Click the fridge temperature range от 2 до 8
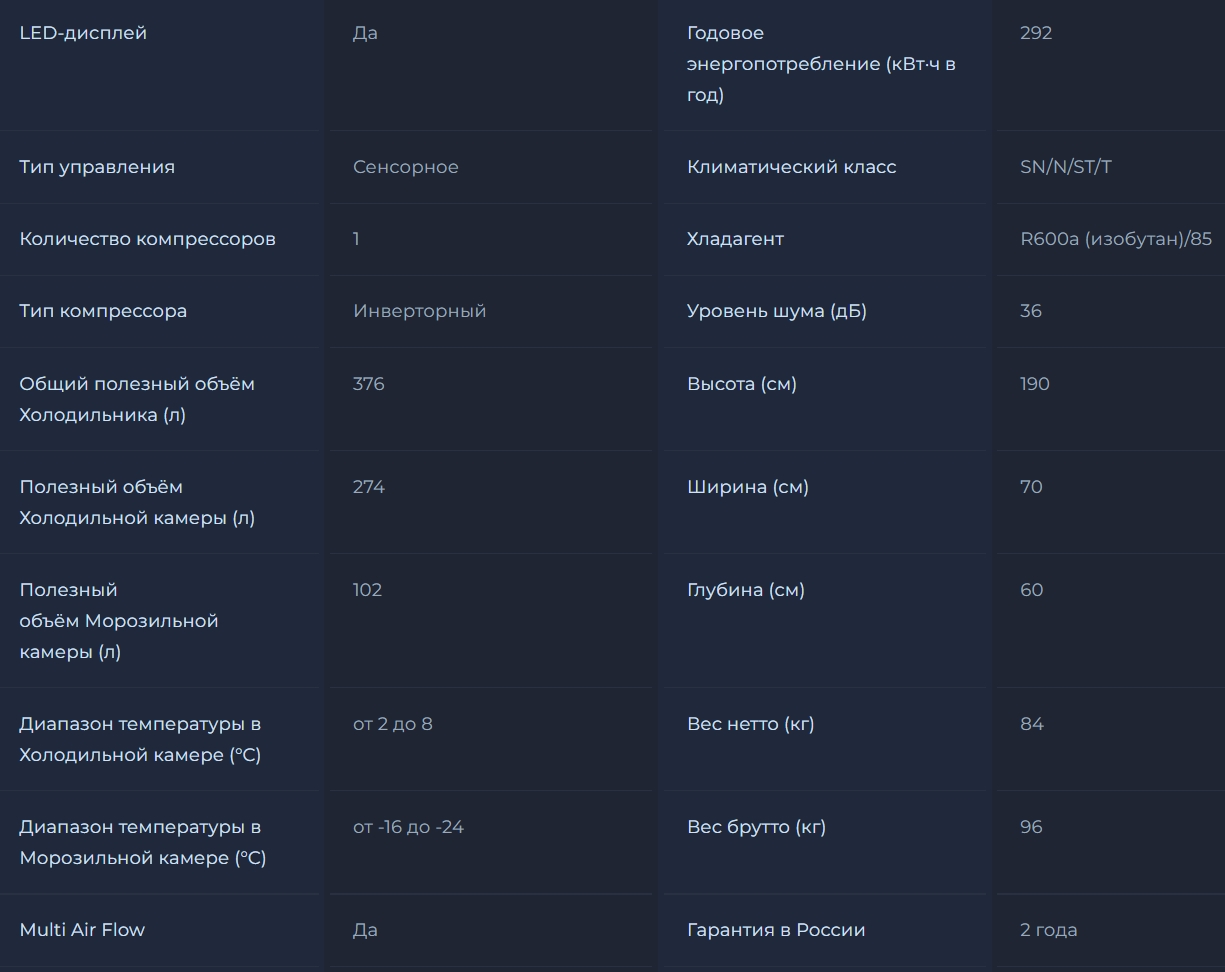This screenshot has width=1225, height=972. pos(393,724)
